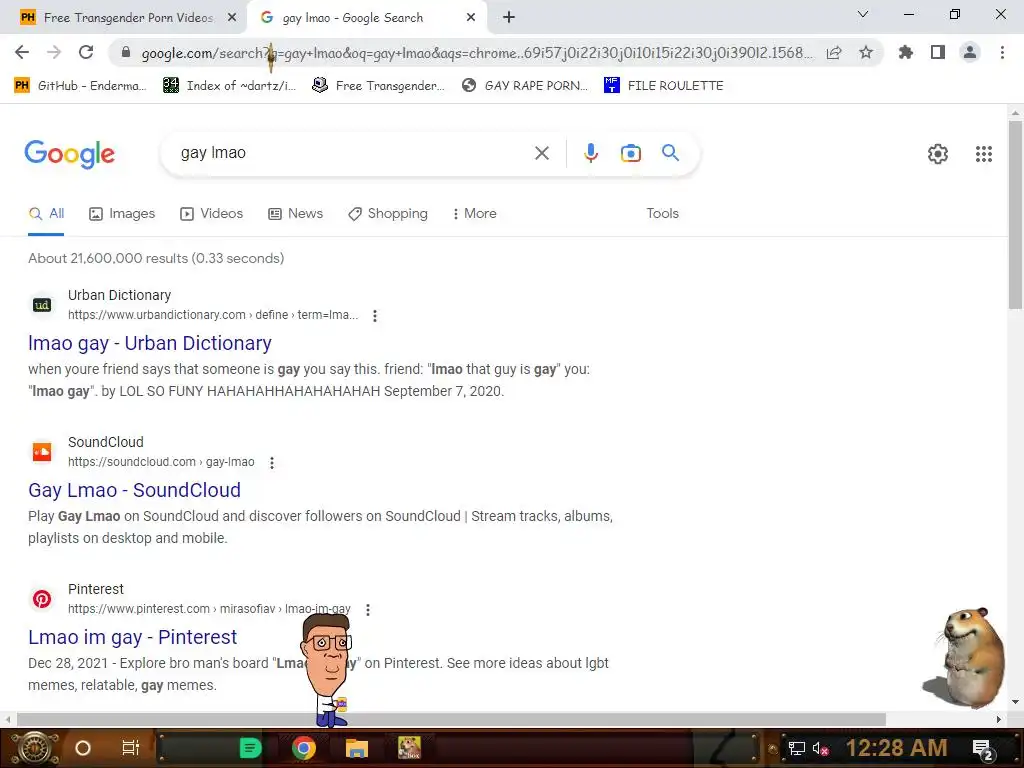Toggle the Chrome side panel
Image resolution: width=1024 pixels, height=768 pixels.
click(x=938, y=52)
